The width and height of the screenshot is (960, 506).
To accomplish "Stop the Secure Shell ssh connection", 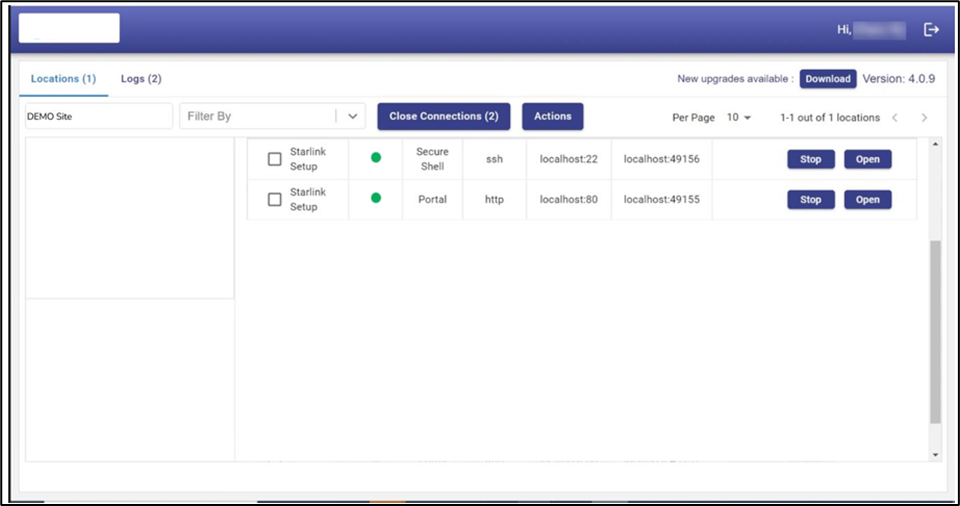I will tap(810, 159).
